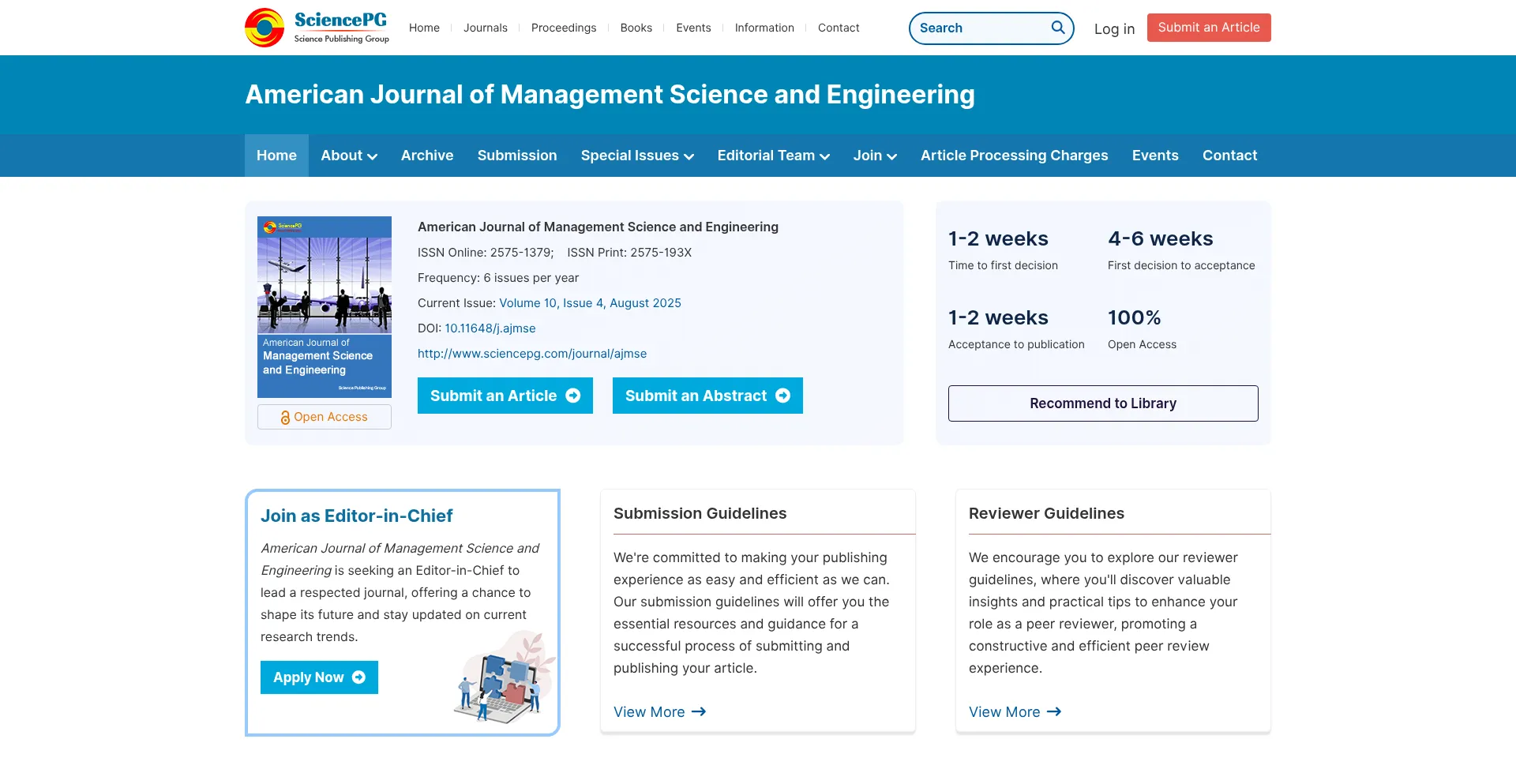This screenshot has height=784, width=1516.
Task: Click View More under Reviewer Guidelines
Action: click(1015, 712)
